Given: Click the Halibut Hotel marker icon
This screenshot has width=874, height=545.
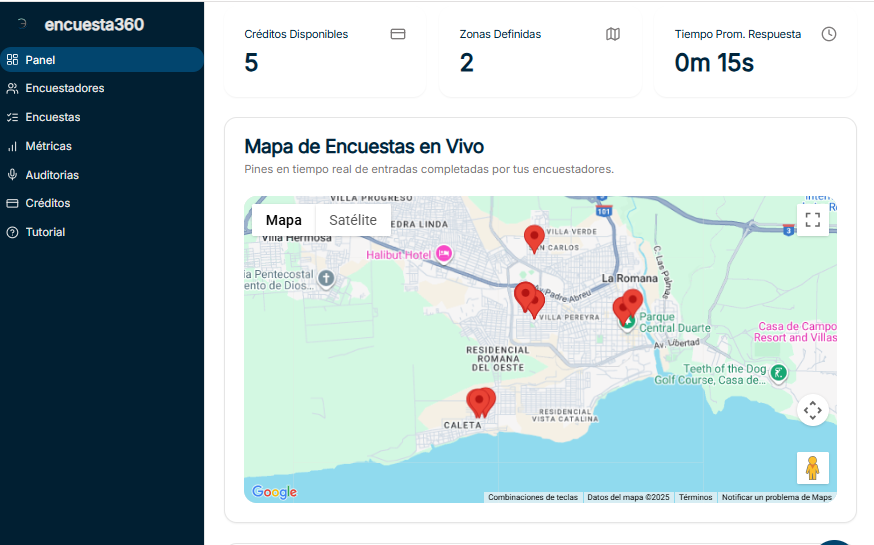Looking at the screenshot, I should 444,254.
